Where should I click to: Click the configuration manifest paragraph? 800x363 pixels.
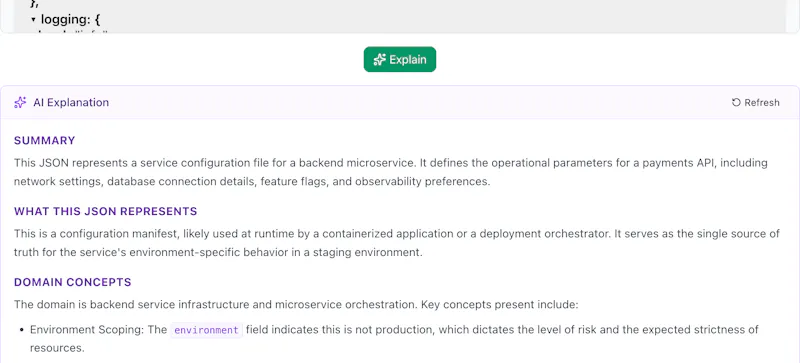coord(397,243)
